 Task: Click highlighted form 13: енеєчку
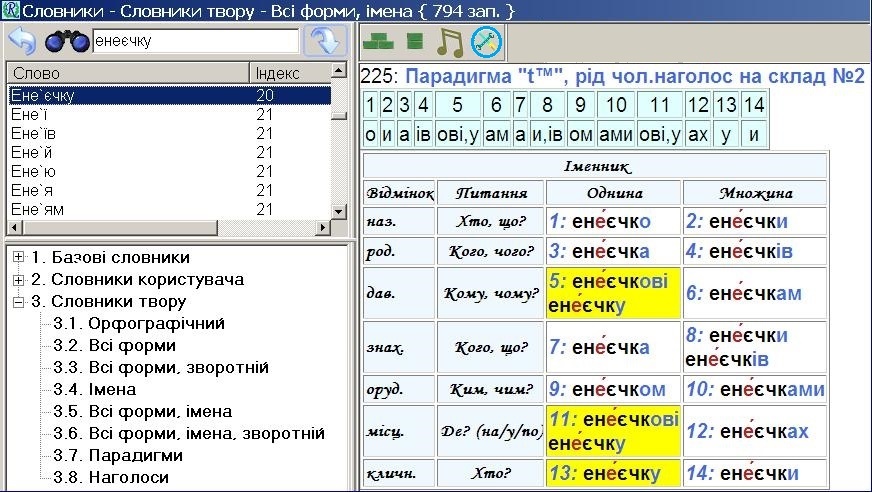(613, 474)
